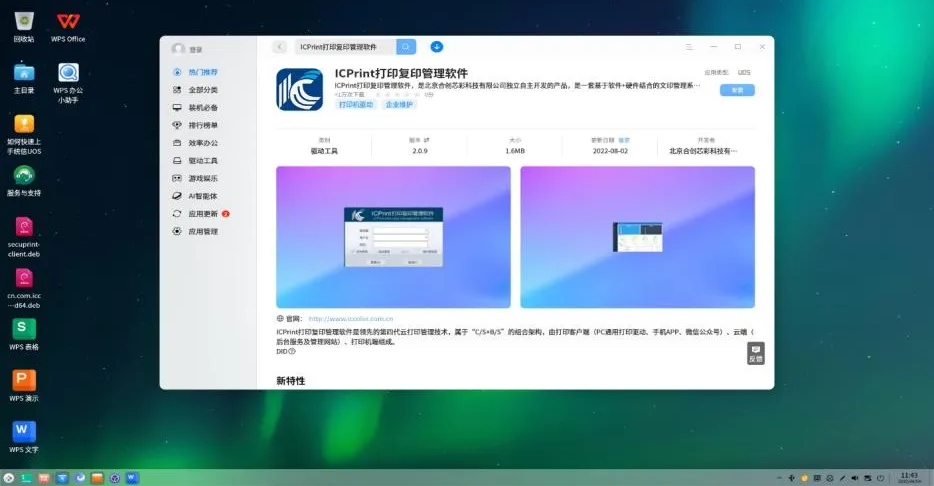
Task: Open the launcher in the taskbar
Action: (x=8, y=478)
